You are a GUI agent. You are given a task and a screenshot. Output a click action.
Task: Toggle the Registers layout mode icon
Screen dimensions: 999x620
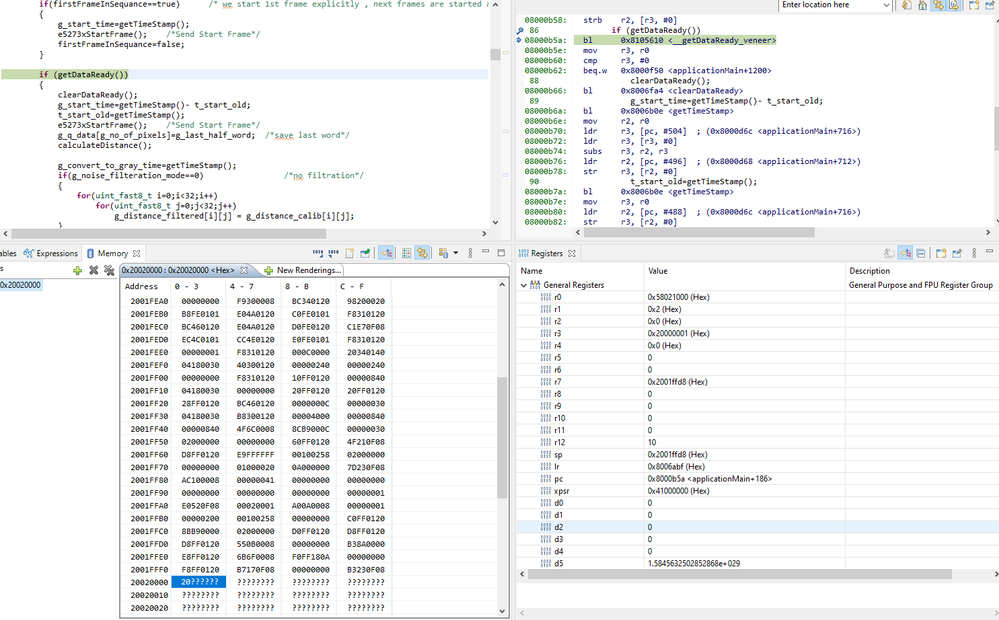(905, 253)
